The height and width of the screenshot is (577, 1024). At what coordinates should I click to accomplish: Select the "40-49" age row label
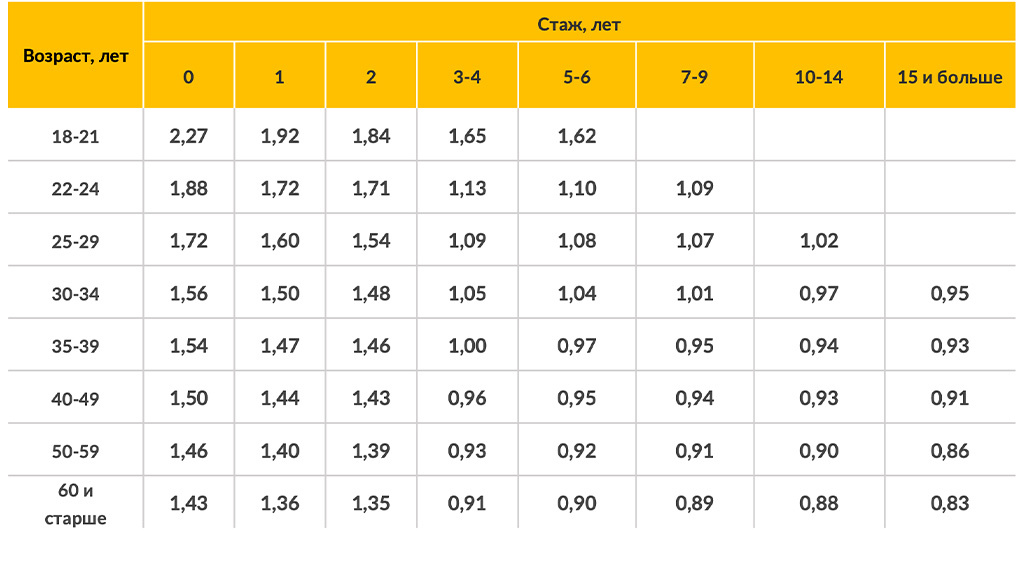pyautogui.click(x=75, y=399)
